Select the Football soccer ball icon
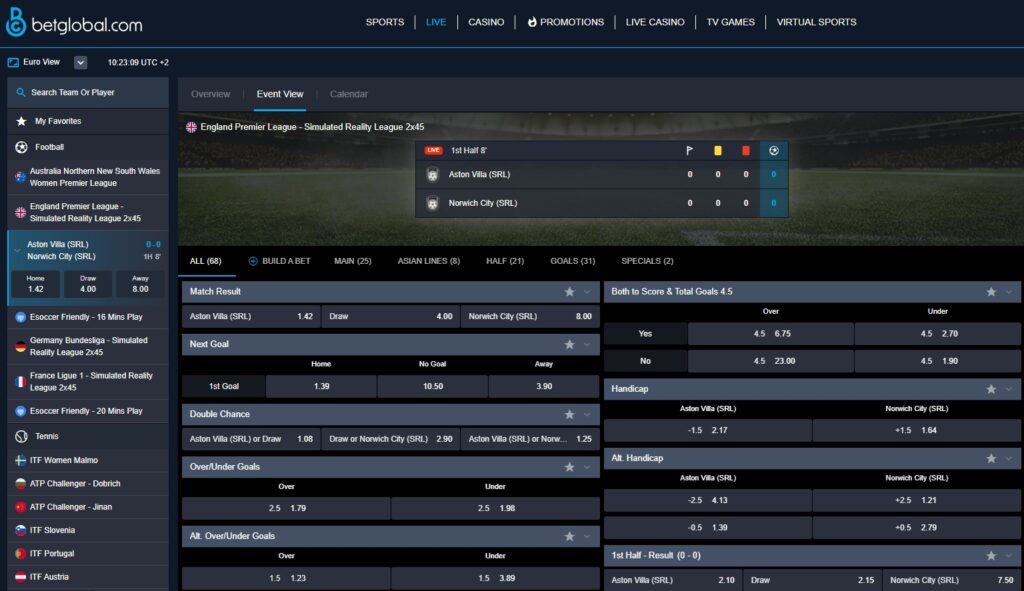1024x591 pixels. tap(21, 148)
